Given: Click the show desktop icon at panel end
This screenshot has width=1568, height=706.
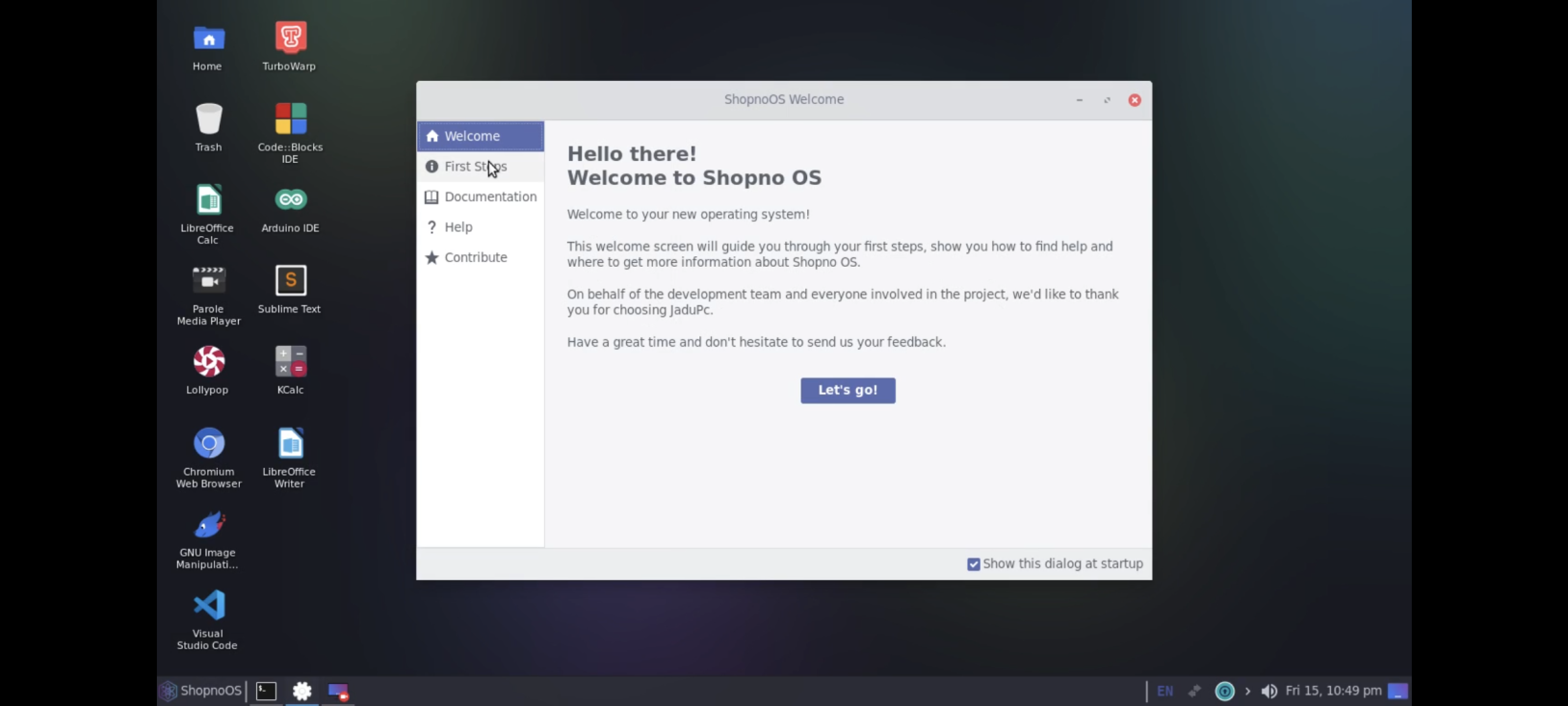Looking at the screenshot, I should [1398, 692].
